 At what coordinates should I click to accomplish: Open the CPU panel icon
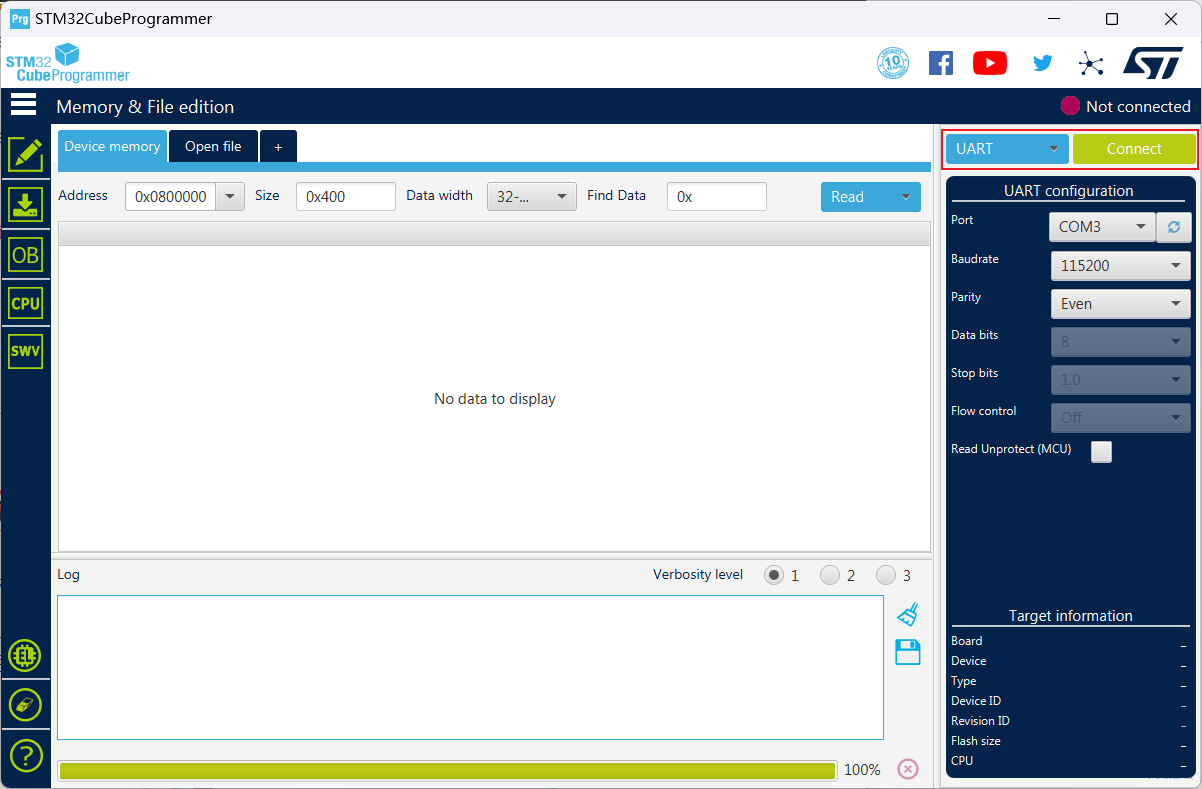(x=25, y=303)
